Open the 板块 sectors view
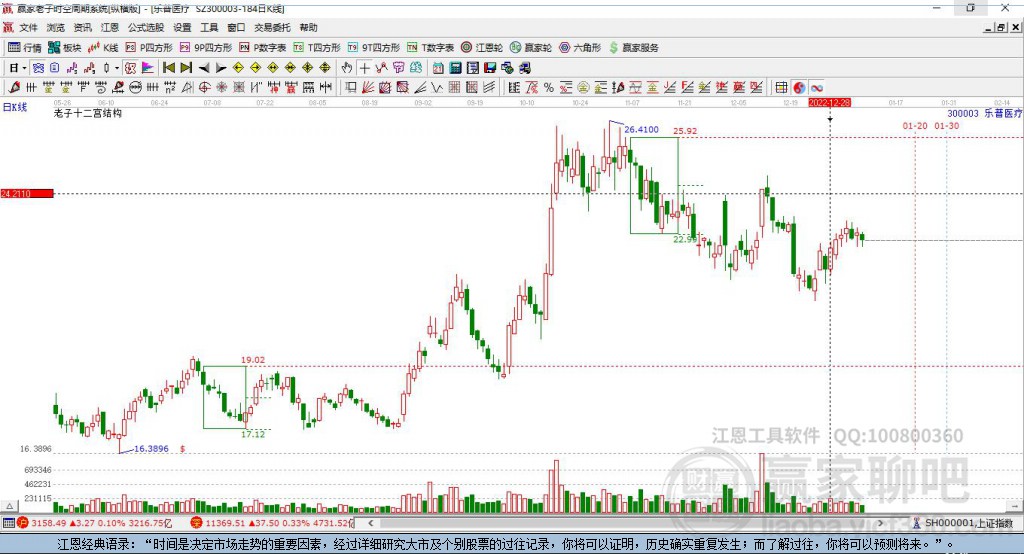The height and width of the screenshot is (554, 1024). (x=65, y=48)
